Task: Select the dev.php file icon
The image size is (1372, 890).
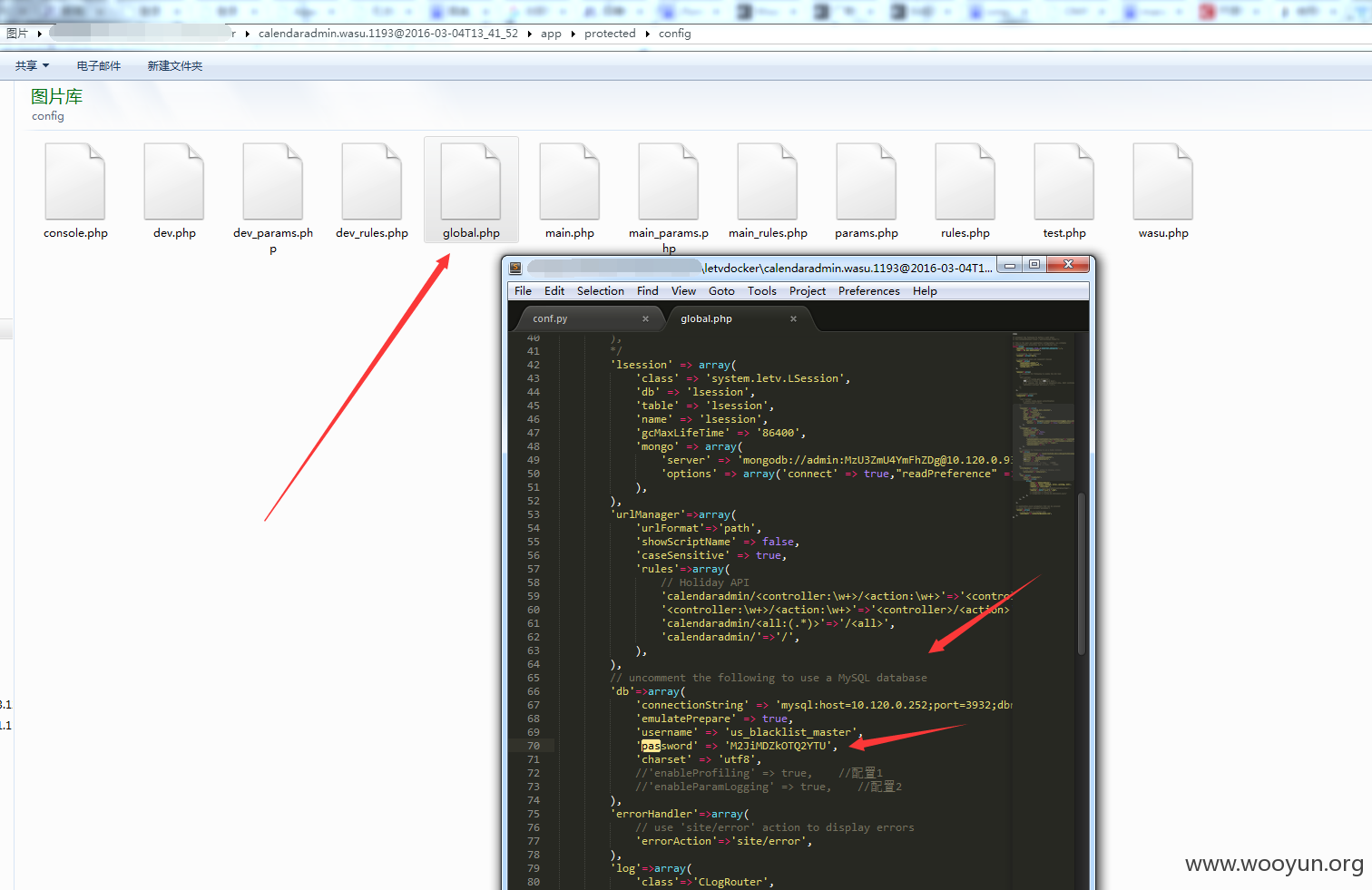Action: (174, 181)
